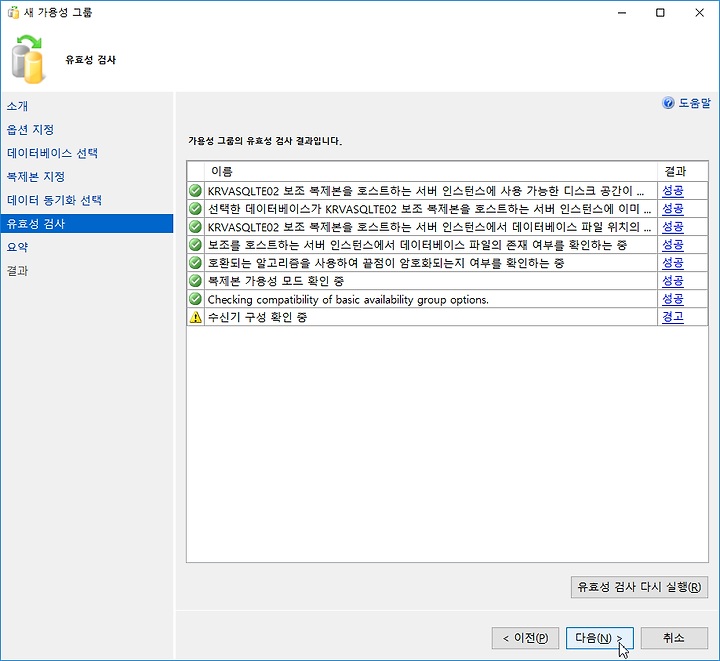Click the 이름 column header
720x661 pixels.
point(431,171)
